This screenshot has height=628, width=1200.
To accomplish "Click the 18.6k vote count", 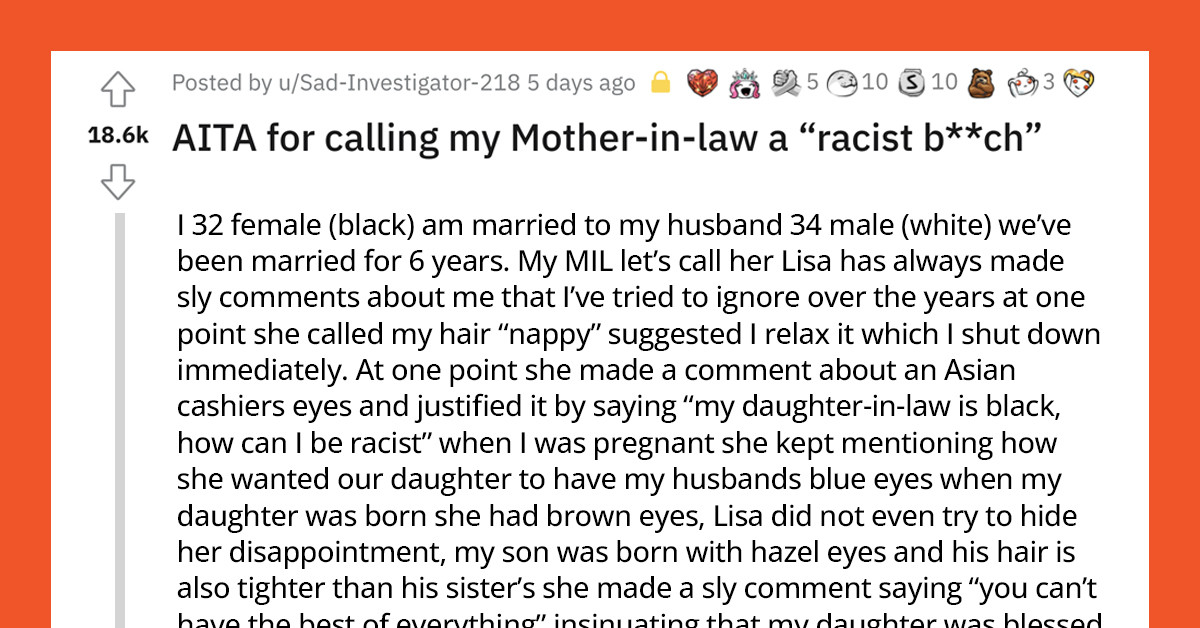I will coord(118,137).
